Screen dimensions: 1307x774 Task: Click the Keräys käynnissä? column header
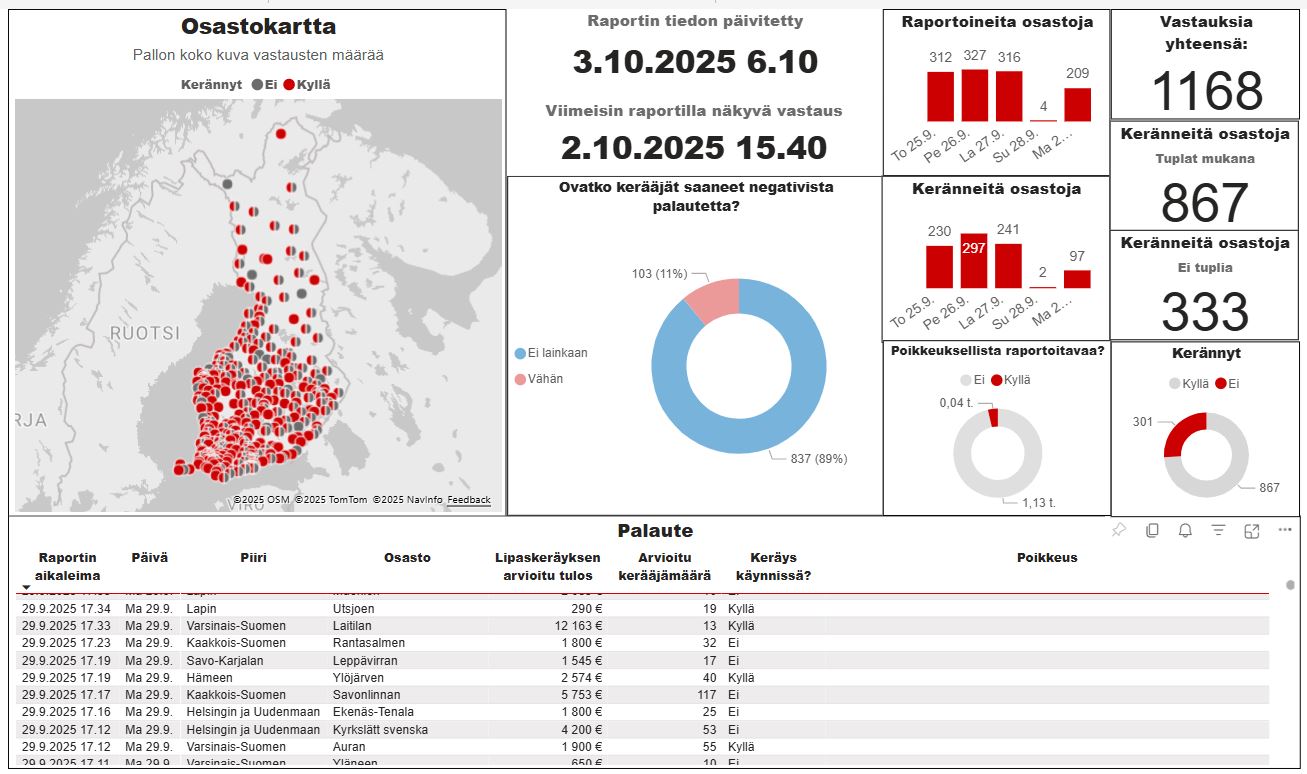773,566
